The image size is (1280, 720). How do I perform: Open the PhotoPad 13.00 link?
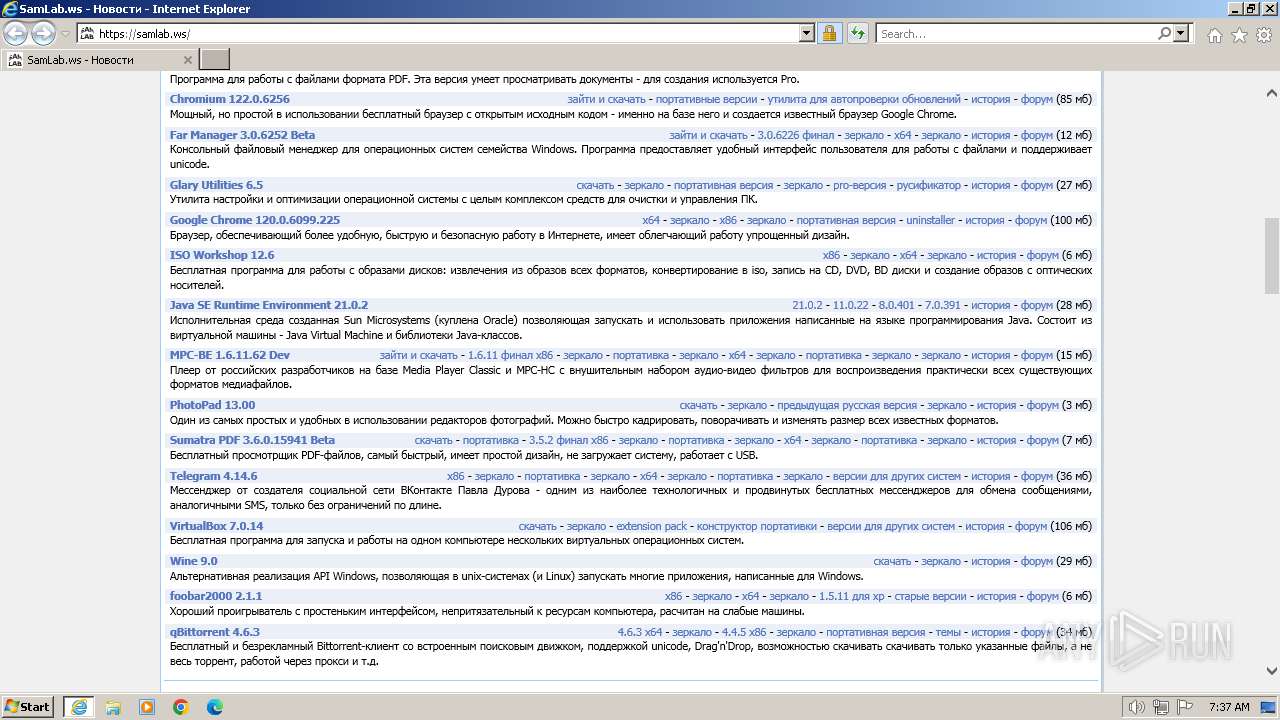(212, 405)
